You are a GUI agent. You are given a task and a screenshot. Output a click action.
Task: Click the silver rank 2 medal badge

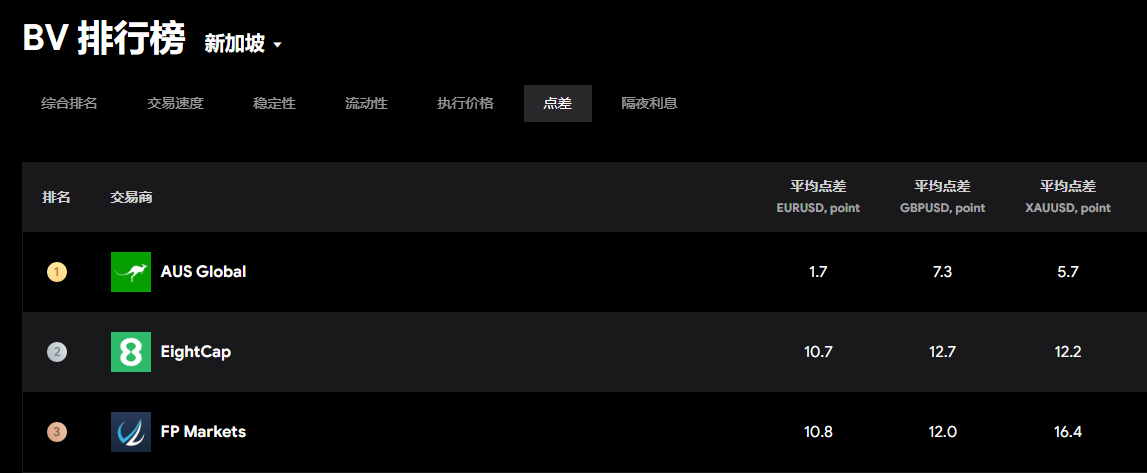pos(57,352)
